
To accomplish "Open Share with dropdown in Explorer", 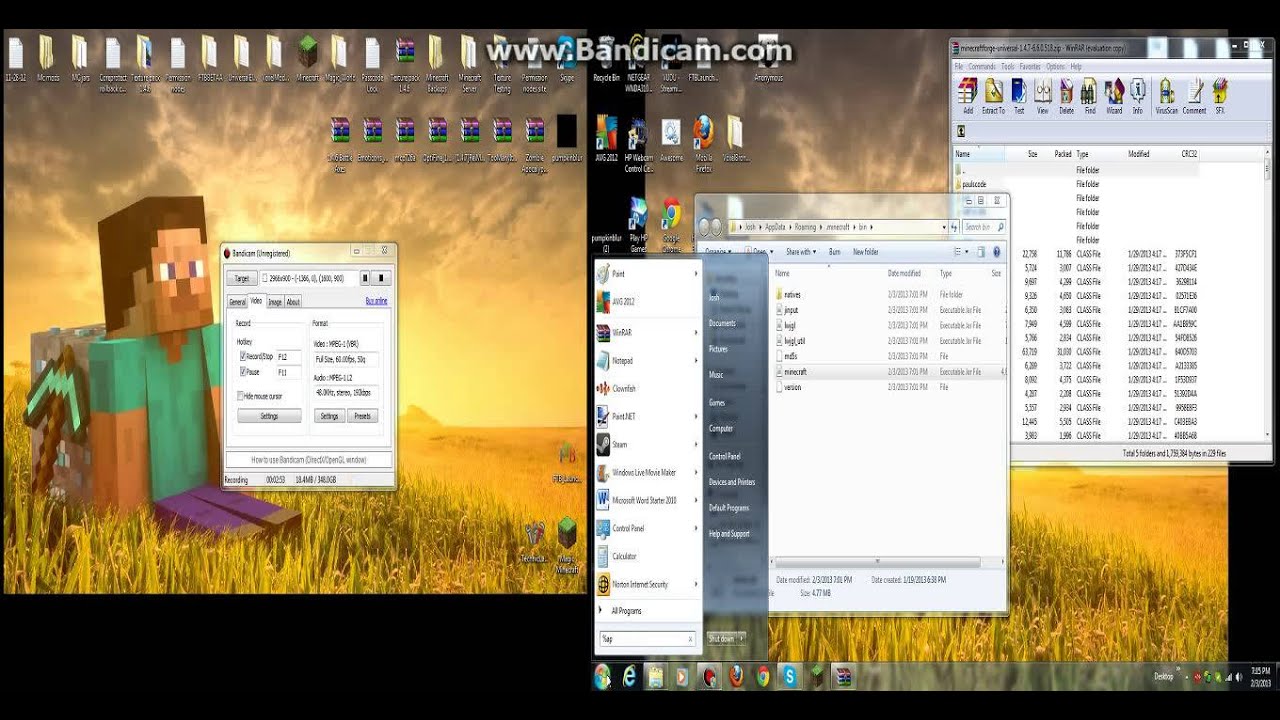I will (x=801, y=252).
